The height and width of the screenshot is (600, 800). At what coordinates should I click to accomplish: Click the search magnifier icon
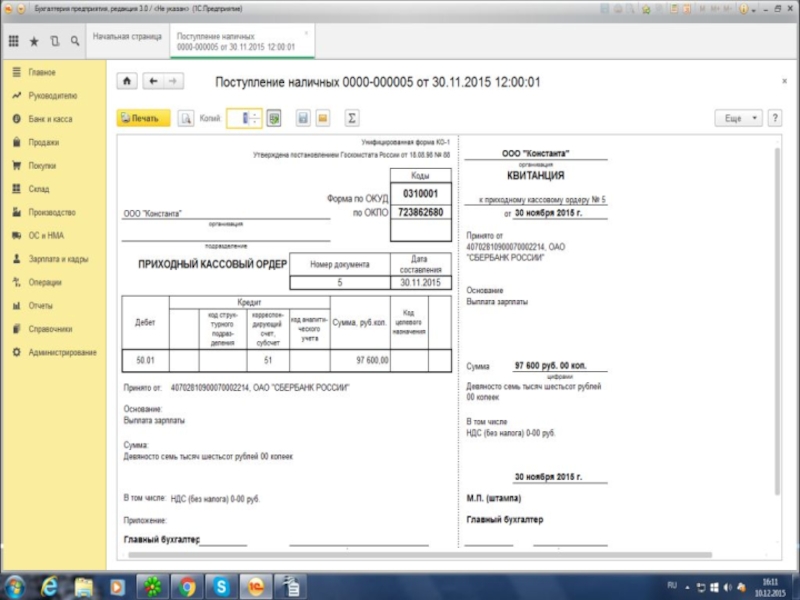tap(74, 42)
